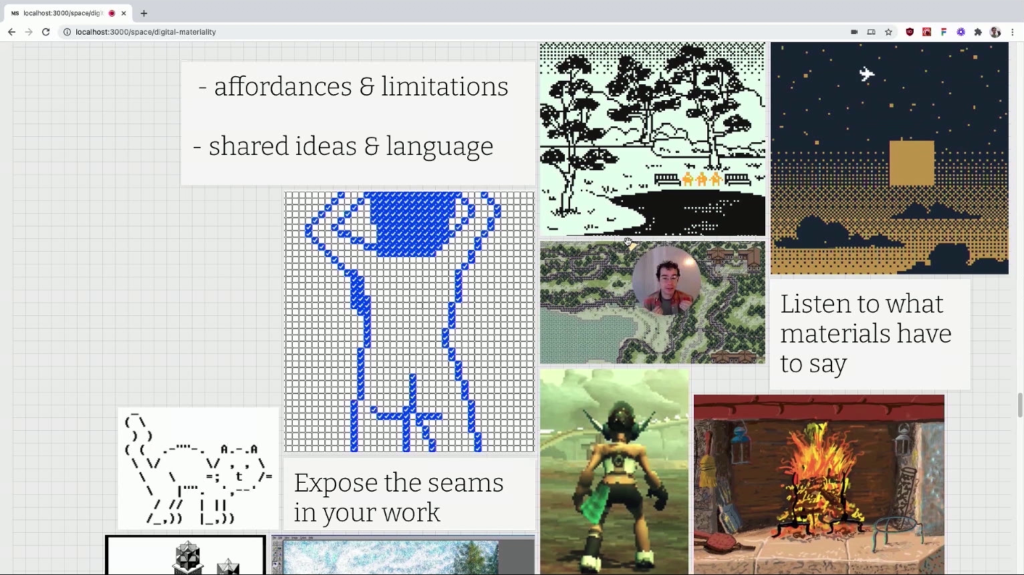Screen dimensions: 1024x575
Task: Bookmark this page with the star icon
Action: pos(888,32)
